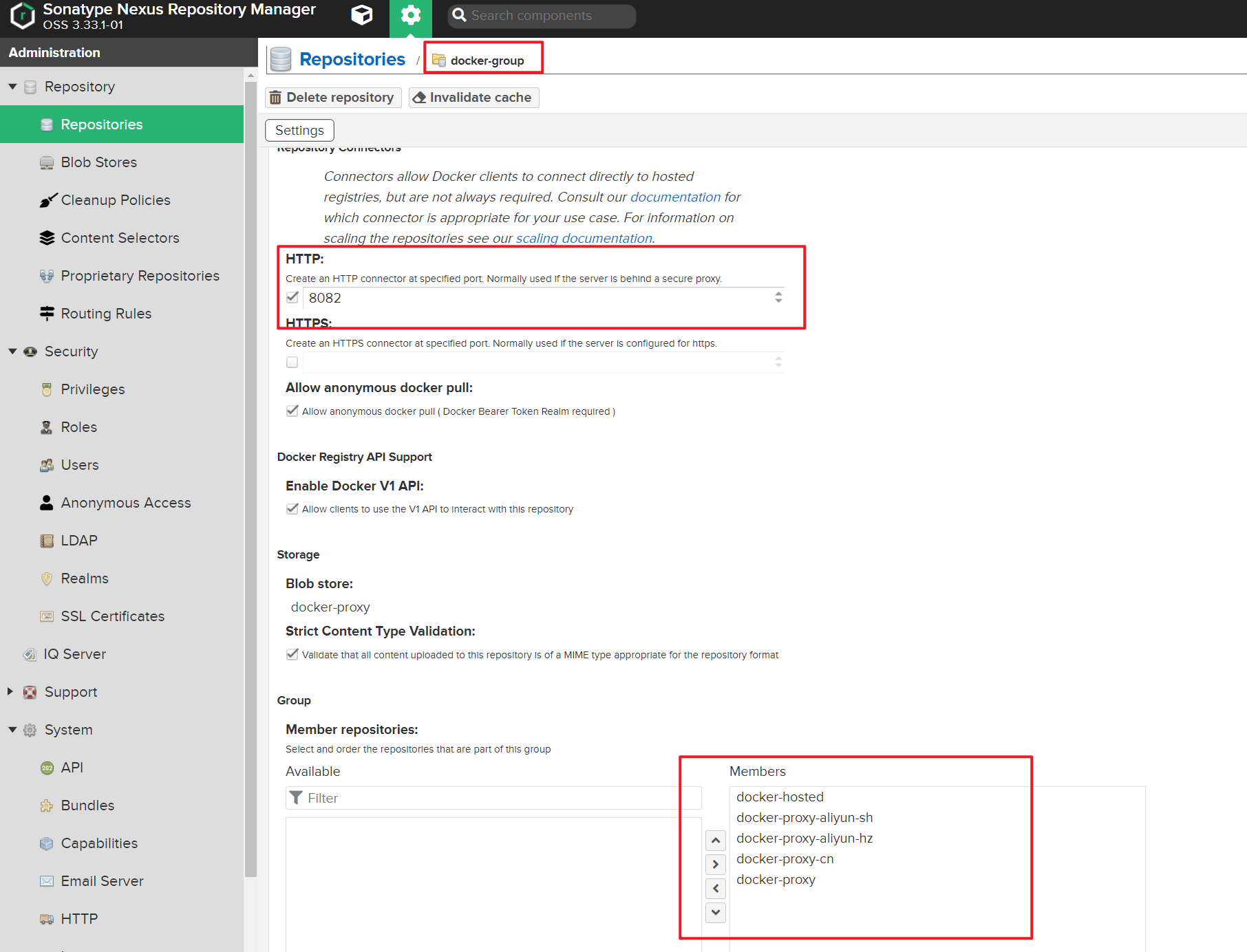
Task: Open the Browse cube icon in header
Action: (362, 15)
